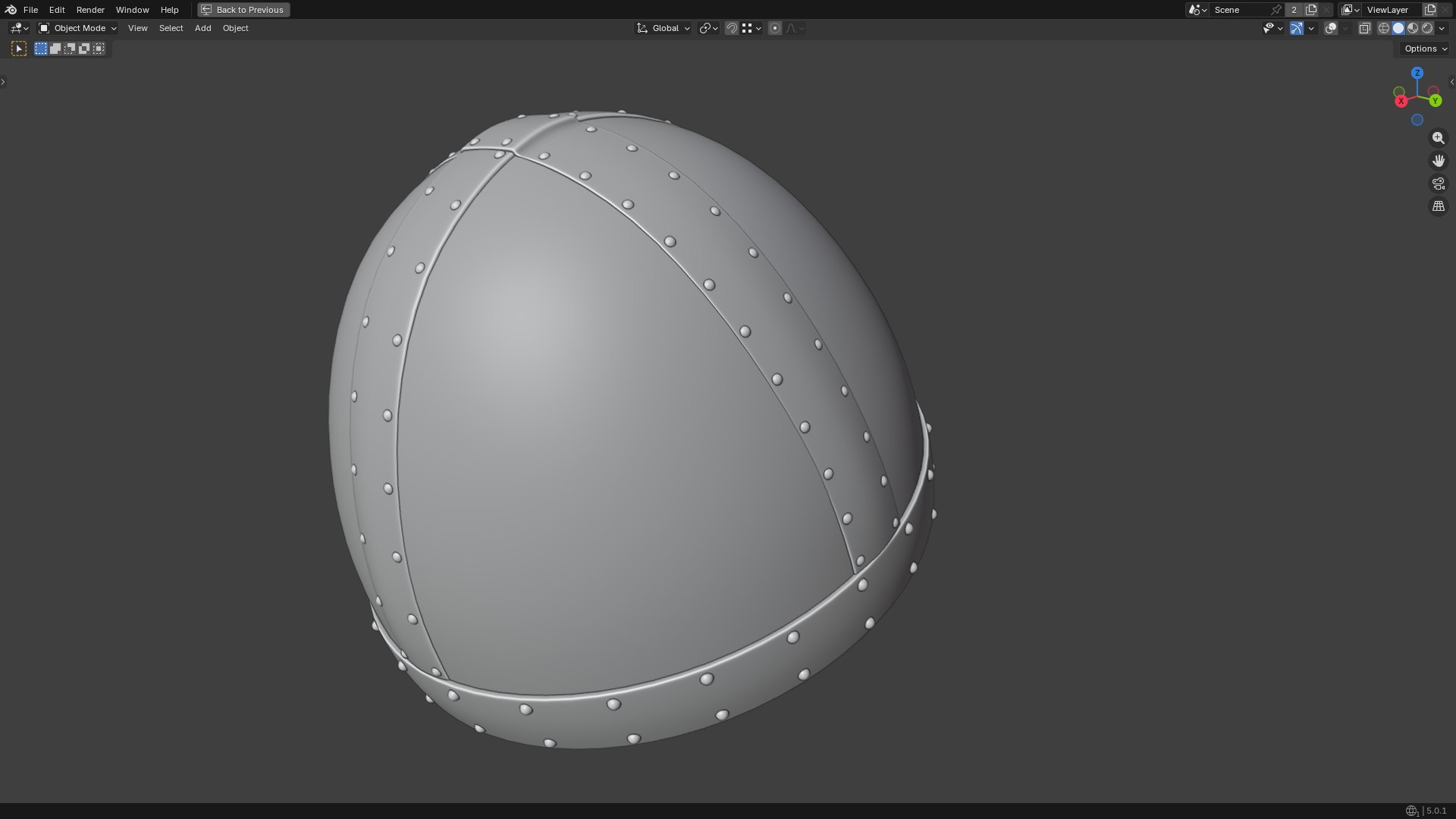Click the Scene name field
Viewport: 1456px width, 819px height.
point(1240,10)
